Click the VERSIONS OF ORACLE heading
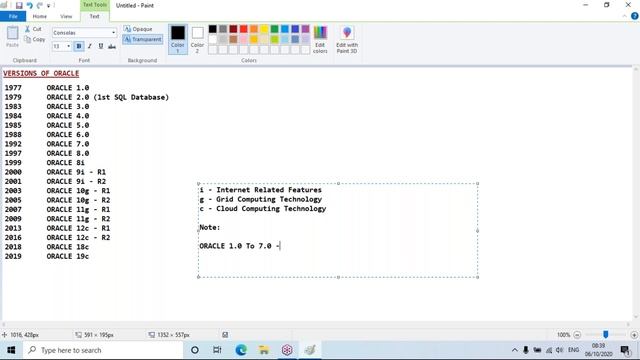 point(41,73)
